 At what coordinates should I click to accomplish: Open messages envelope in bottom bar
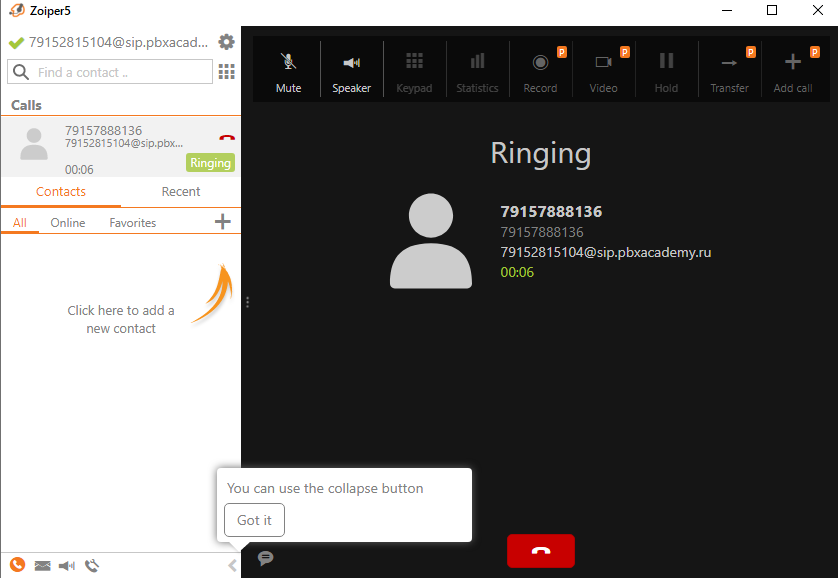(x=42, y=566)
